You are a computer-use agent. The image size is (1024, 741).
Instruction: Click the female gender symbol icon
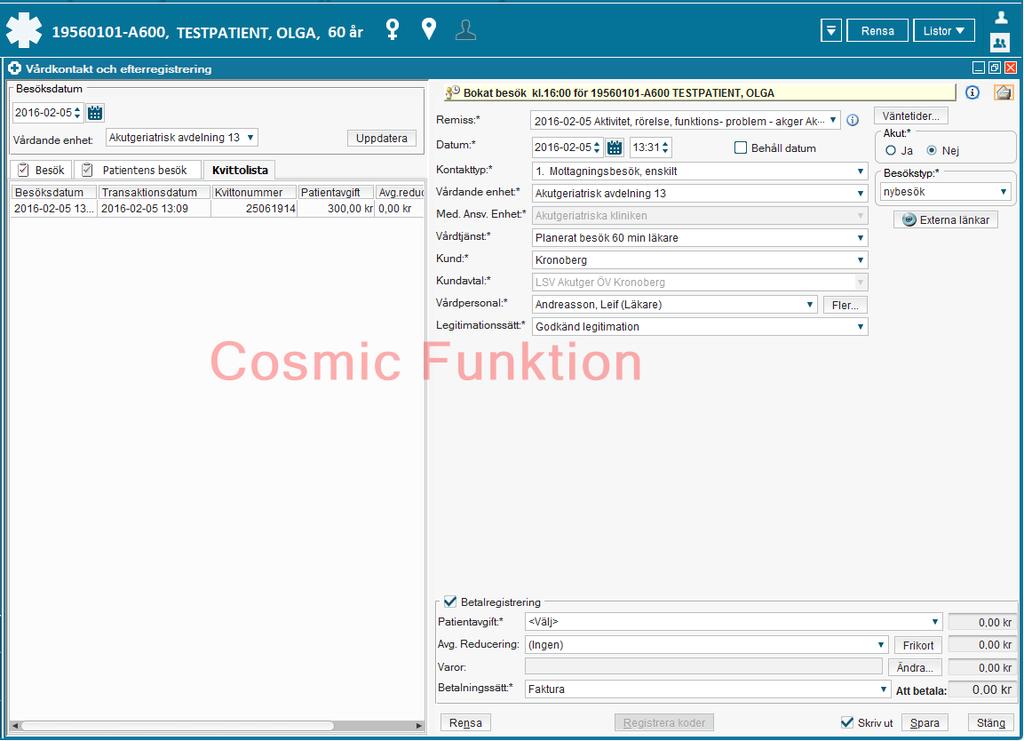tap(392, 29)
